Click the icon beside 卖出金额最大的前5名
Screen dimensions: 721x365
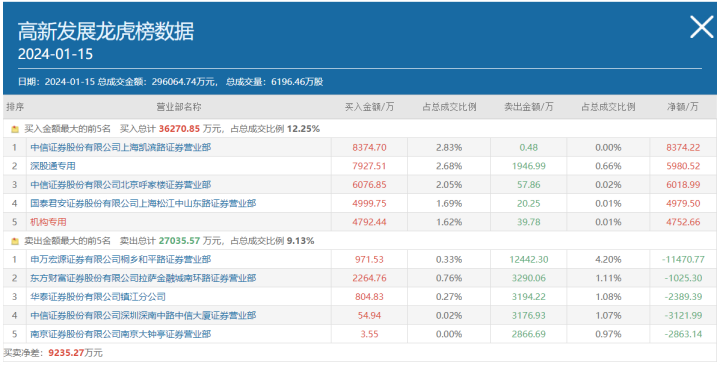15,241
